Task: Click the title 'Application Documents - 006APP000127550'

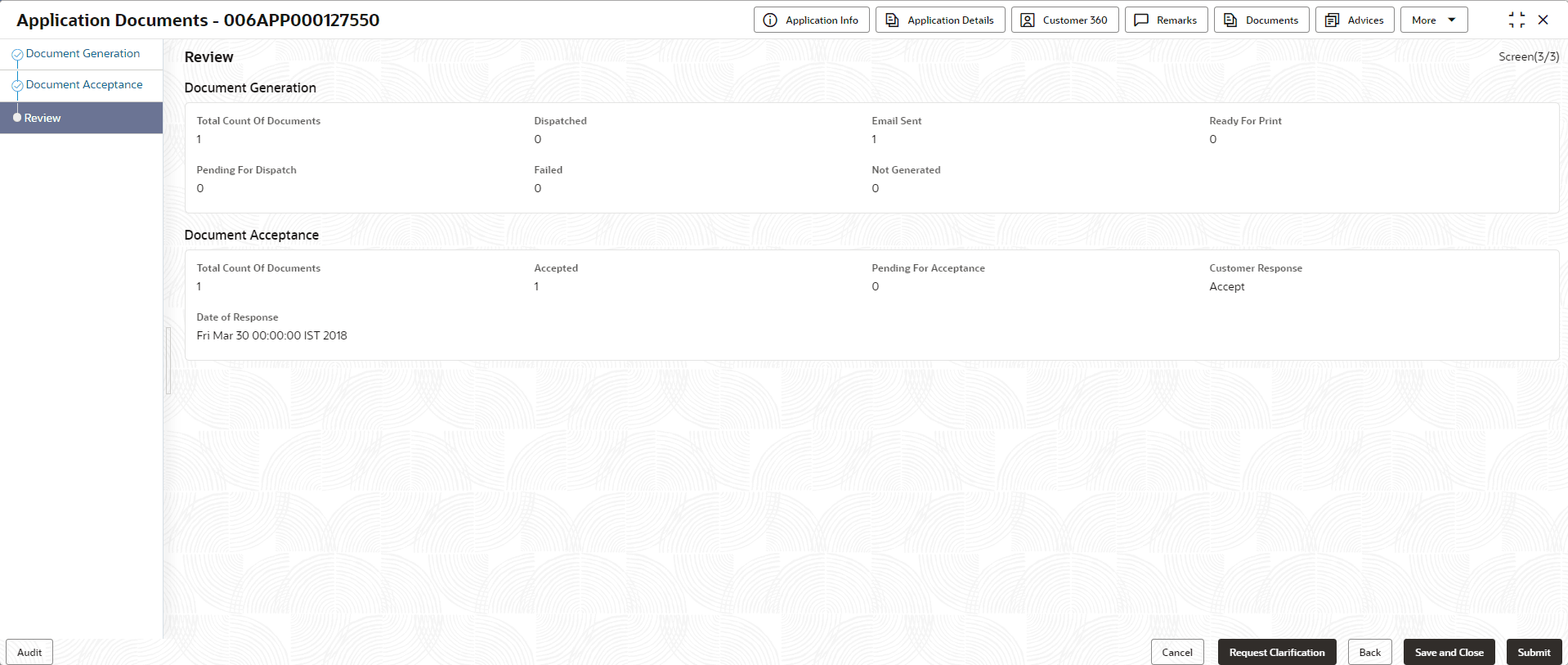Action: [x=198, y=20]
